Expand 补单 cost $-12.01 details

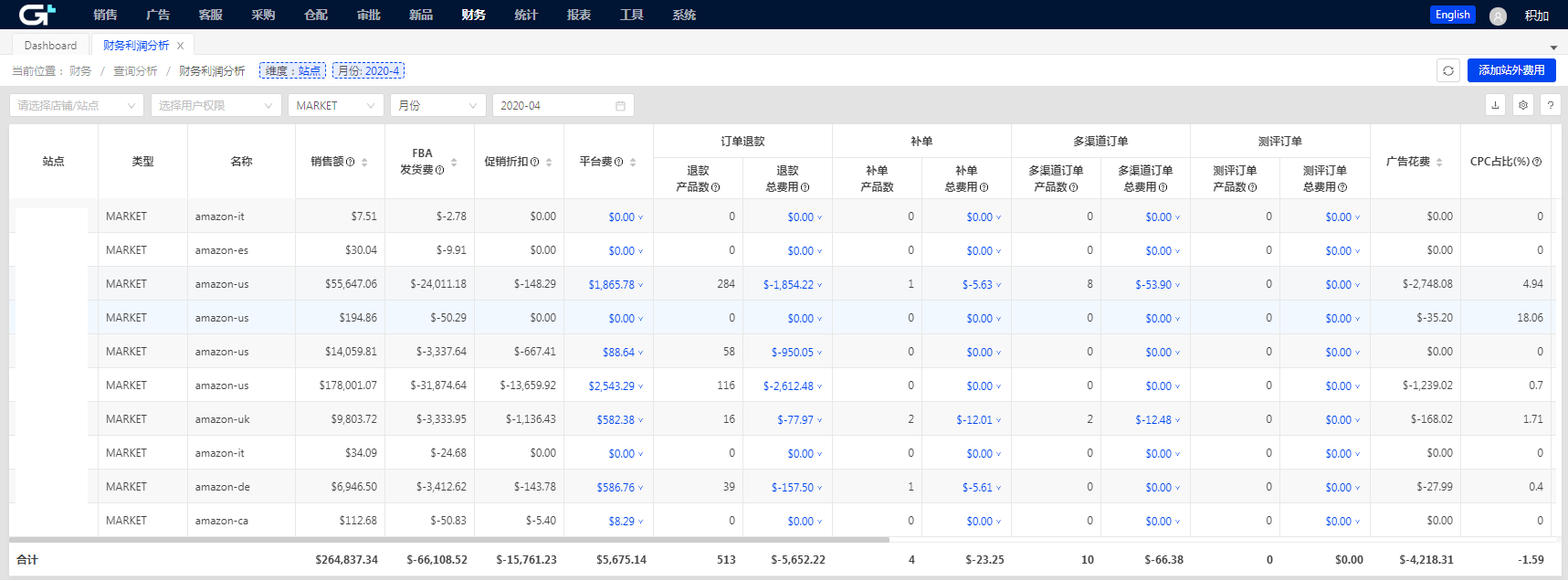tap(979, 420)
